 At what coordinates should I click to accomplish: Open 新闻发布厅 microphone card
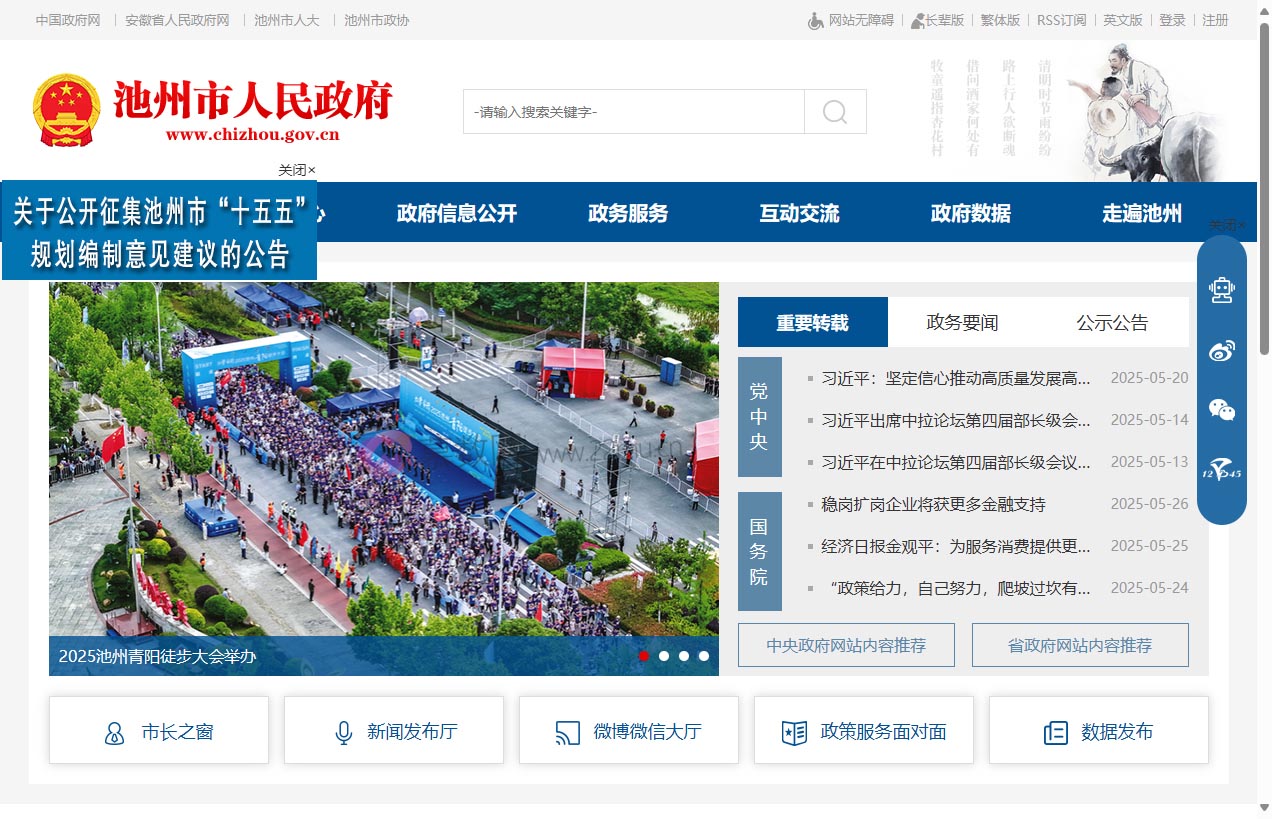coord(394,732)
